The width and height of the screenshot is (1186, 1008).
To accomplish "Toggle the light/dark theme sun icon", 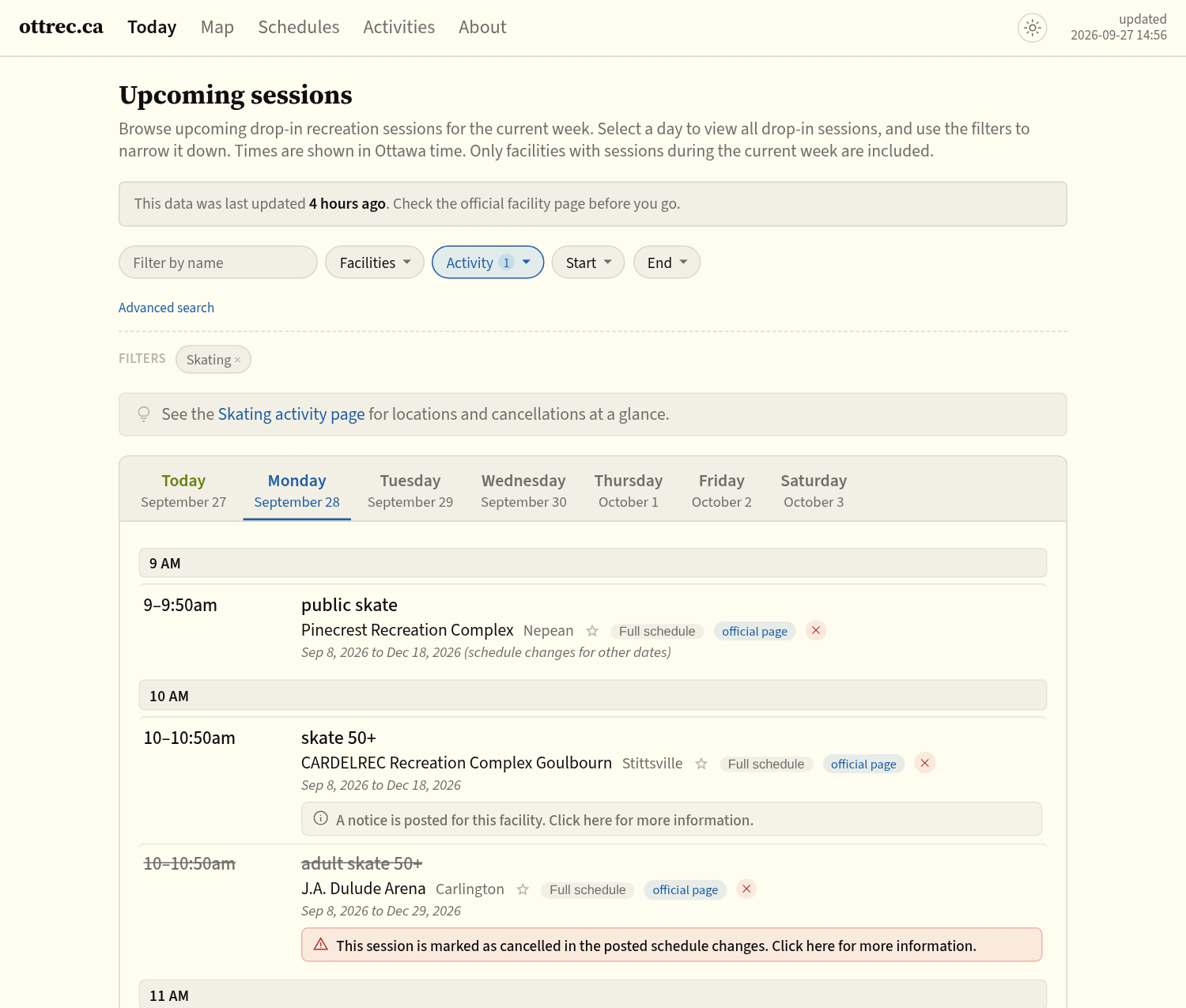I will (x=1032, y=28).
